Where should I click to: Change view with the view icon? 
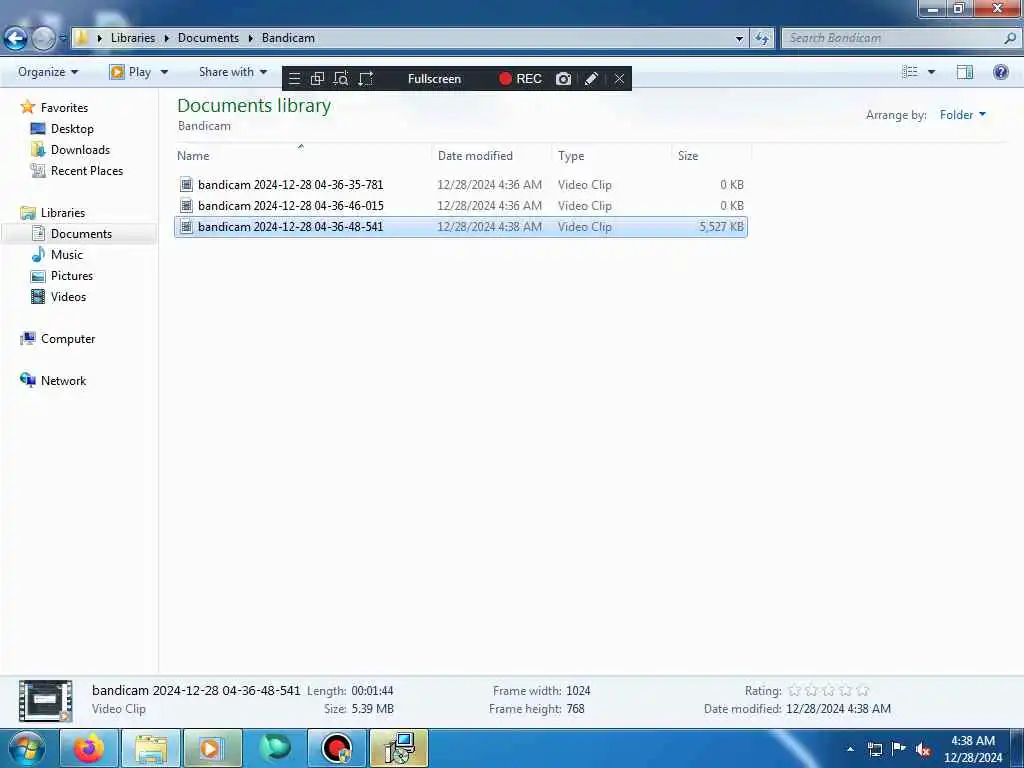point(910,72)
